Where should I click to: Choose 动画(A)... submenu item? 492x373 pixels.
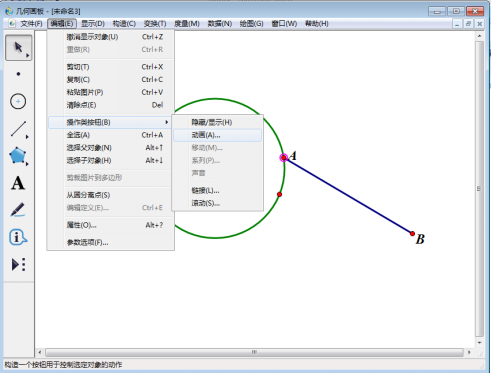coord(218,135)
